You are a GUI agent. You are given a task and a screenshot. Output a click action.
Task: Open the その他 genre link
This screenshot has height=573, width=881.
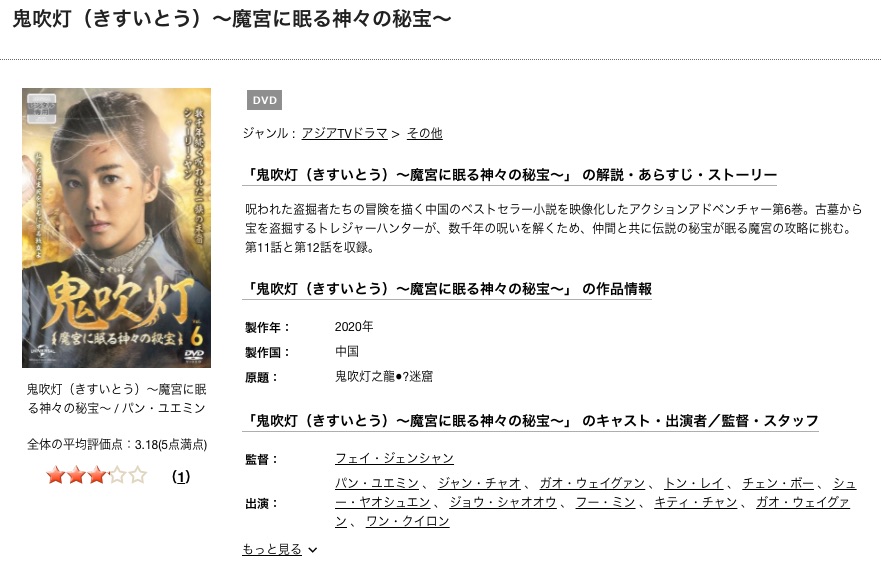(424, 133)
